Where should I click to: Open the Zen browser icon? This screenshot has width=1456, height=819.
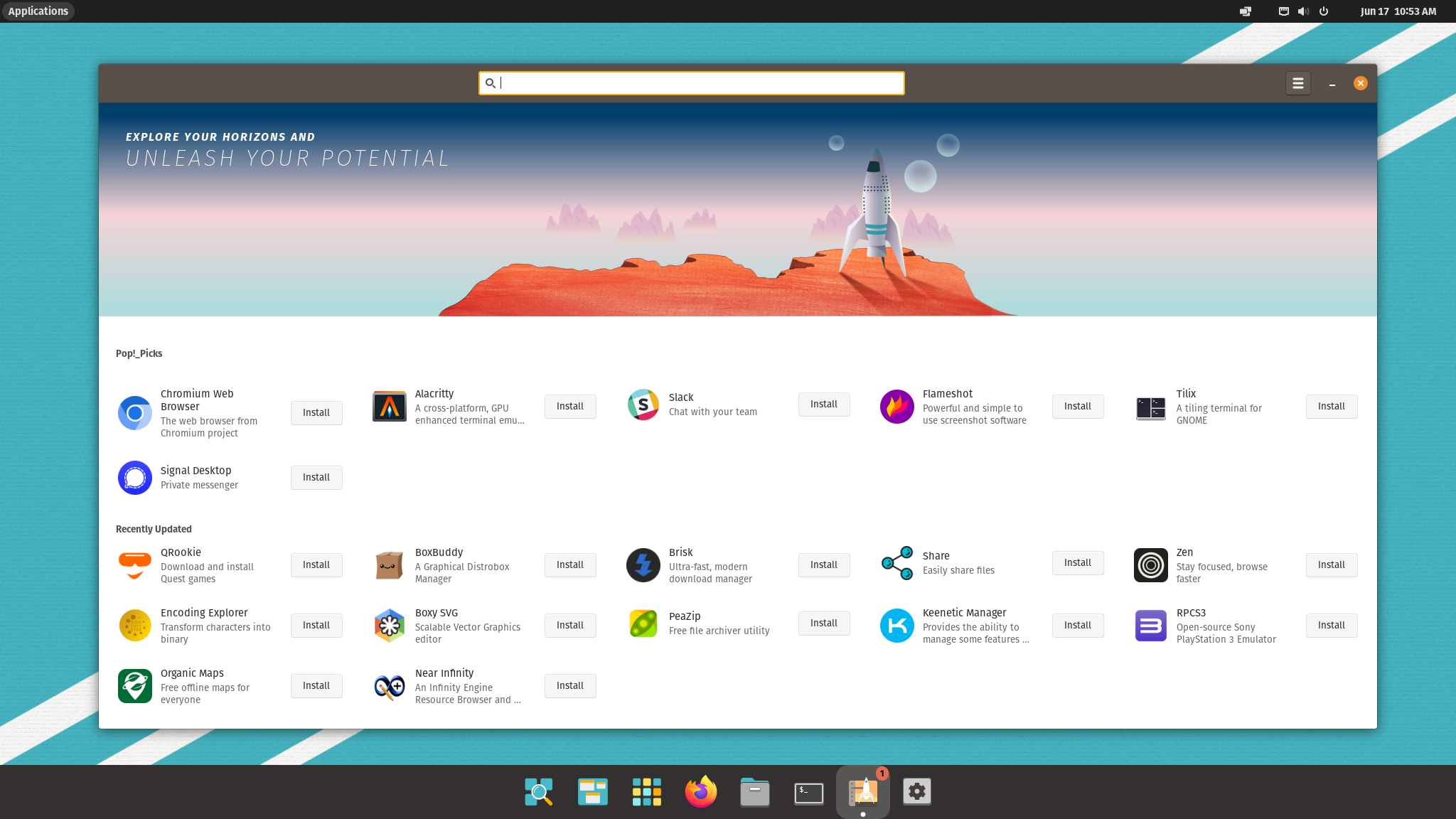(x=1151, y=565)
